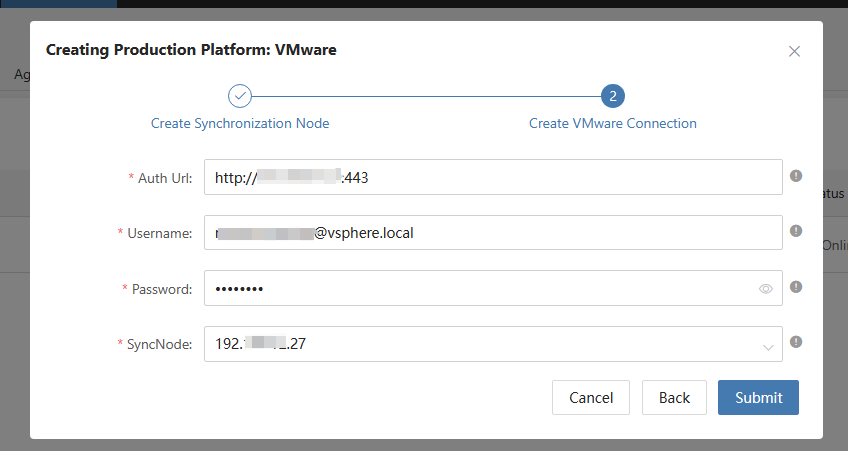Go back with the Back button
Image resolution: width=848 pixels, height=451 pixels.
[674, 398]
